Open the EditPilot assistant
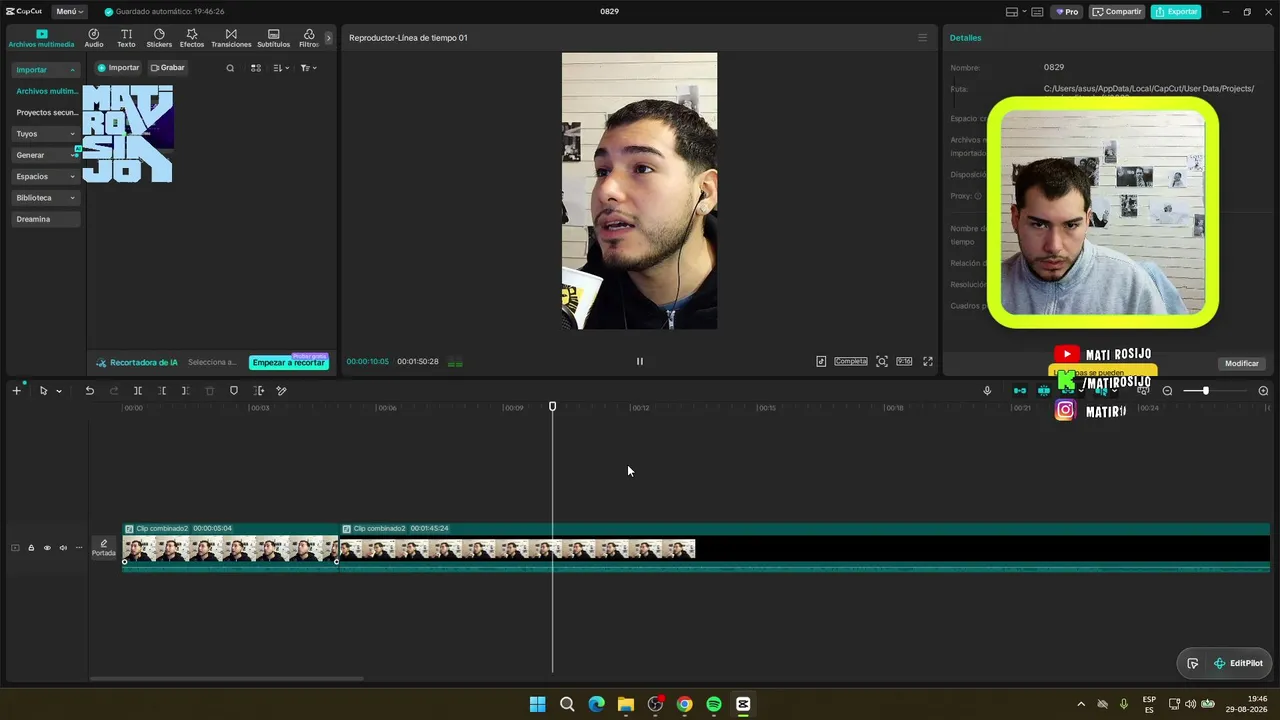Image resolution: width=1280 pixels, height=720 pixels. point(1238,663)
